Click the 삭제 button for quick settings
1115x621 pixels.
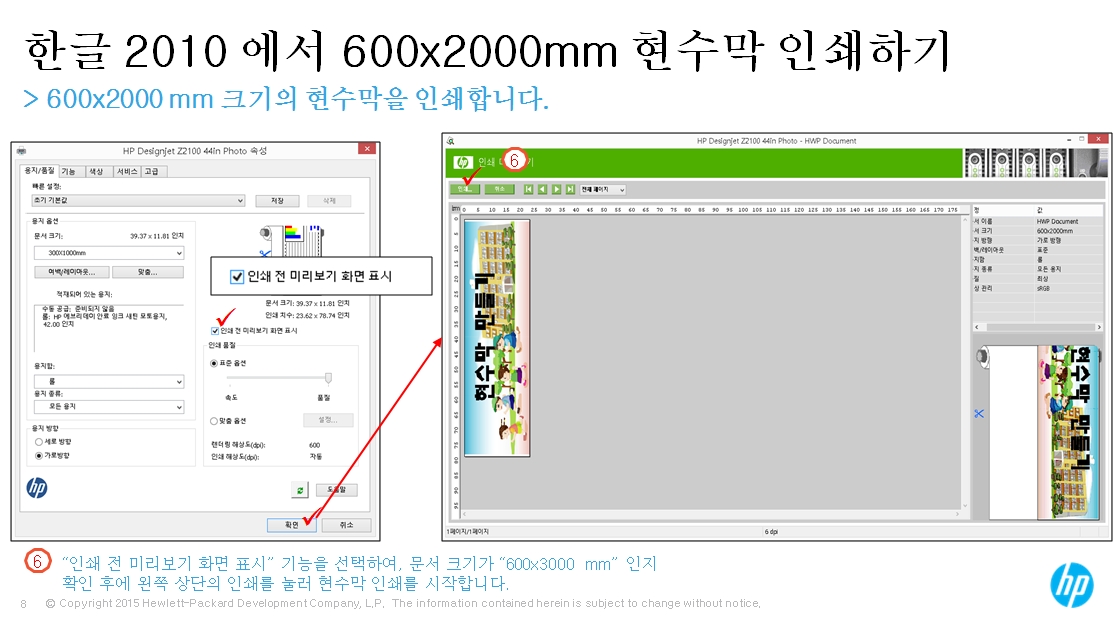[x=329, y=201]
